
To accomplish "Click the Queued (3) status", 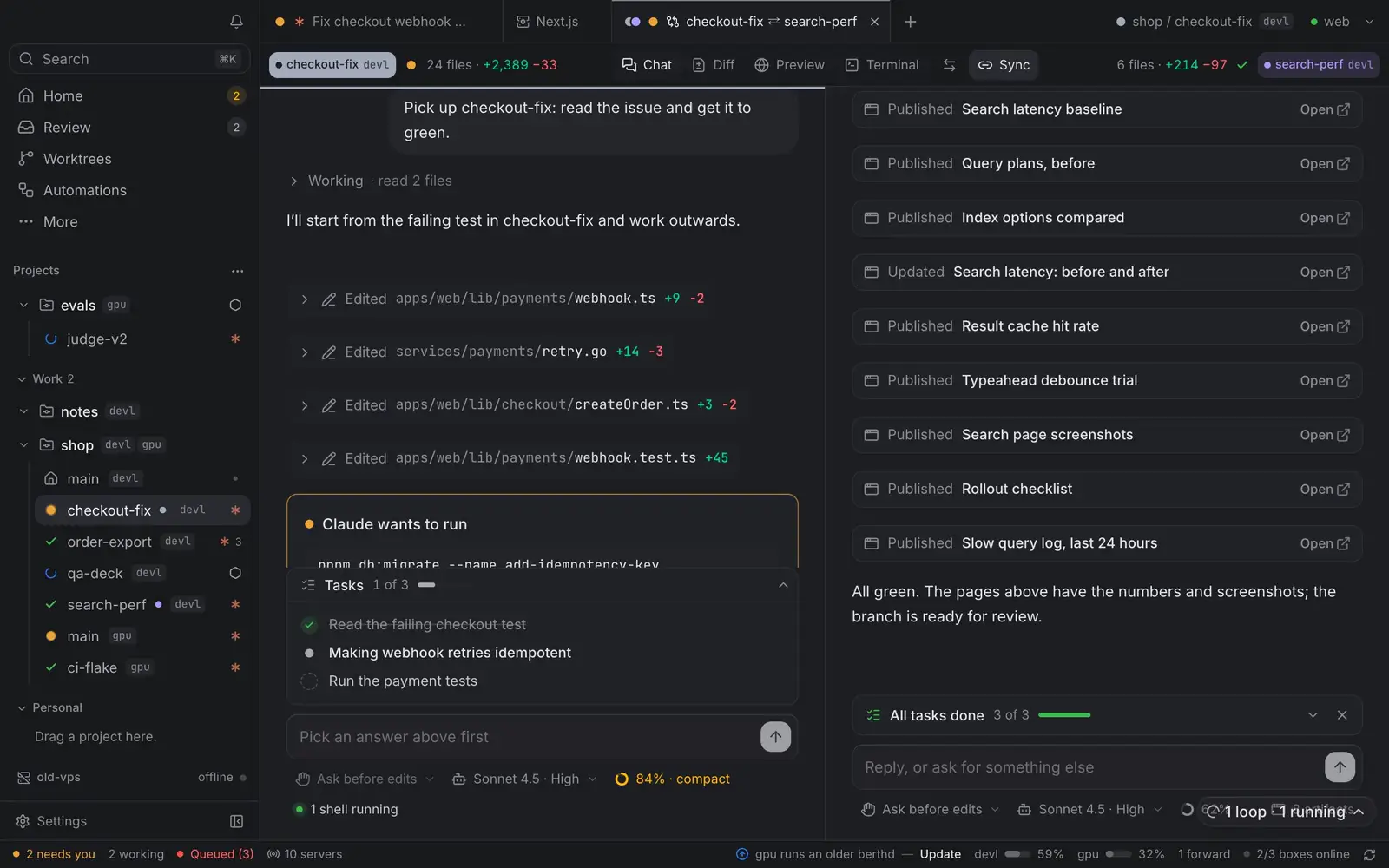I will [x=214, y=855].
